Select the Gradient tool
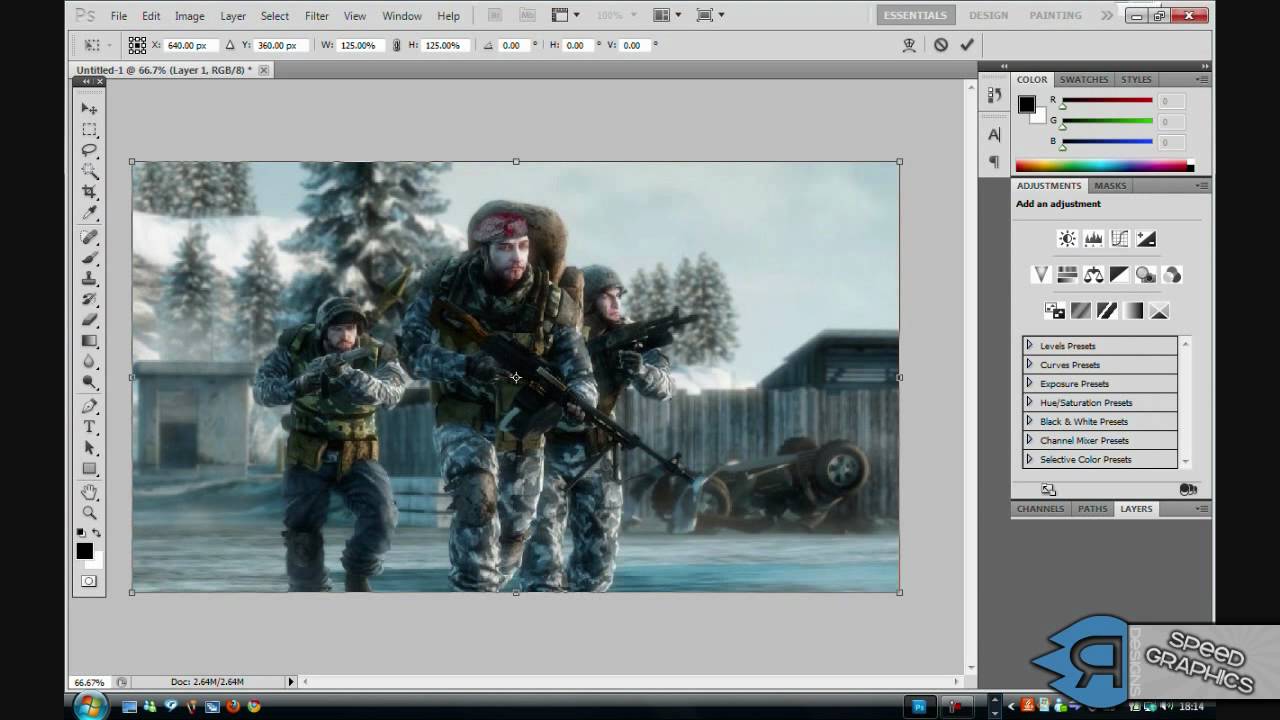 89,342
